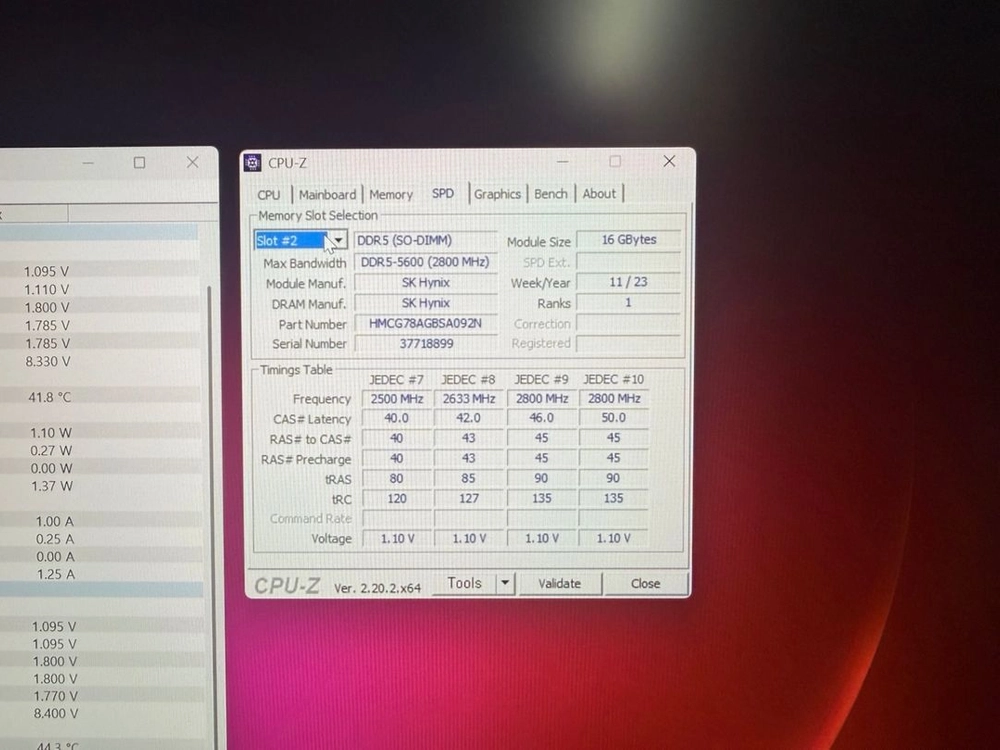Click the DDR5 (SO-DIMM) type field
The width and height of the screenshot is (1000, 750).
tap(425, 240)
